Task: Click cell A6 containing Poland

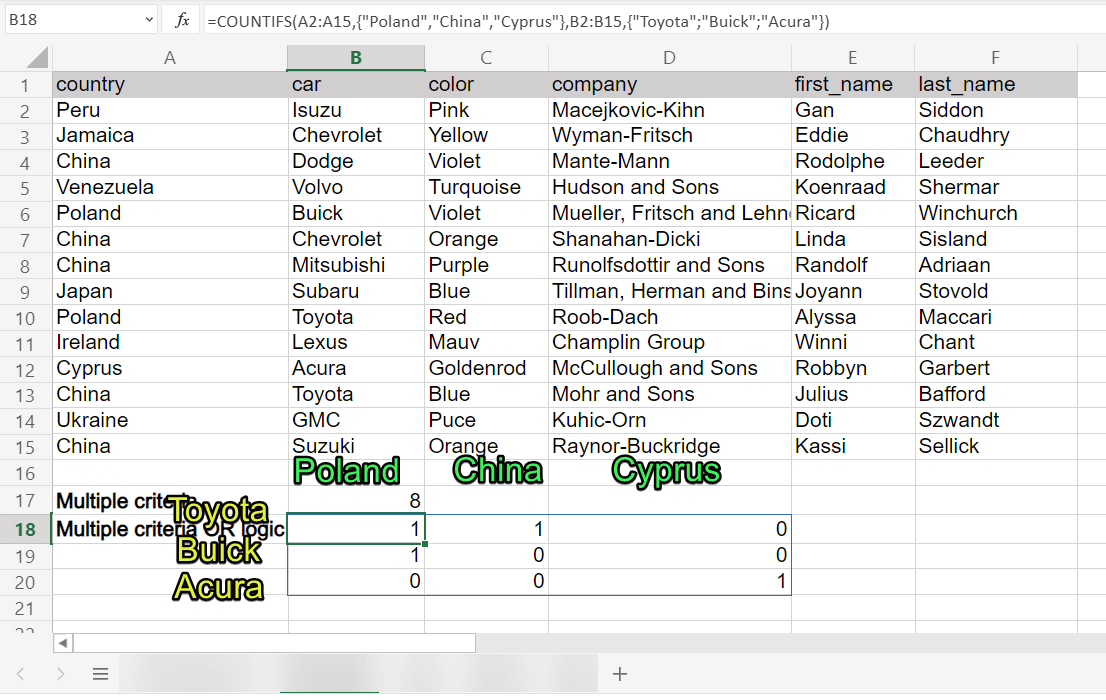Action: coord(170,213)
